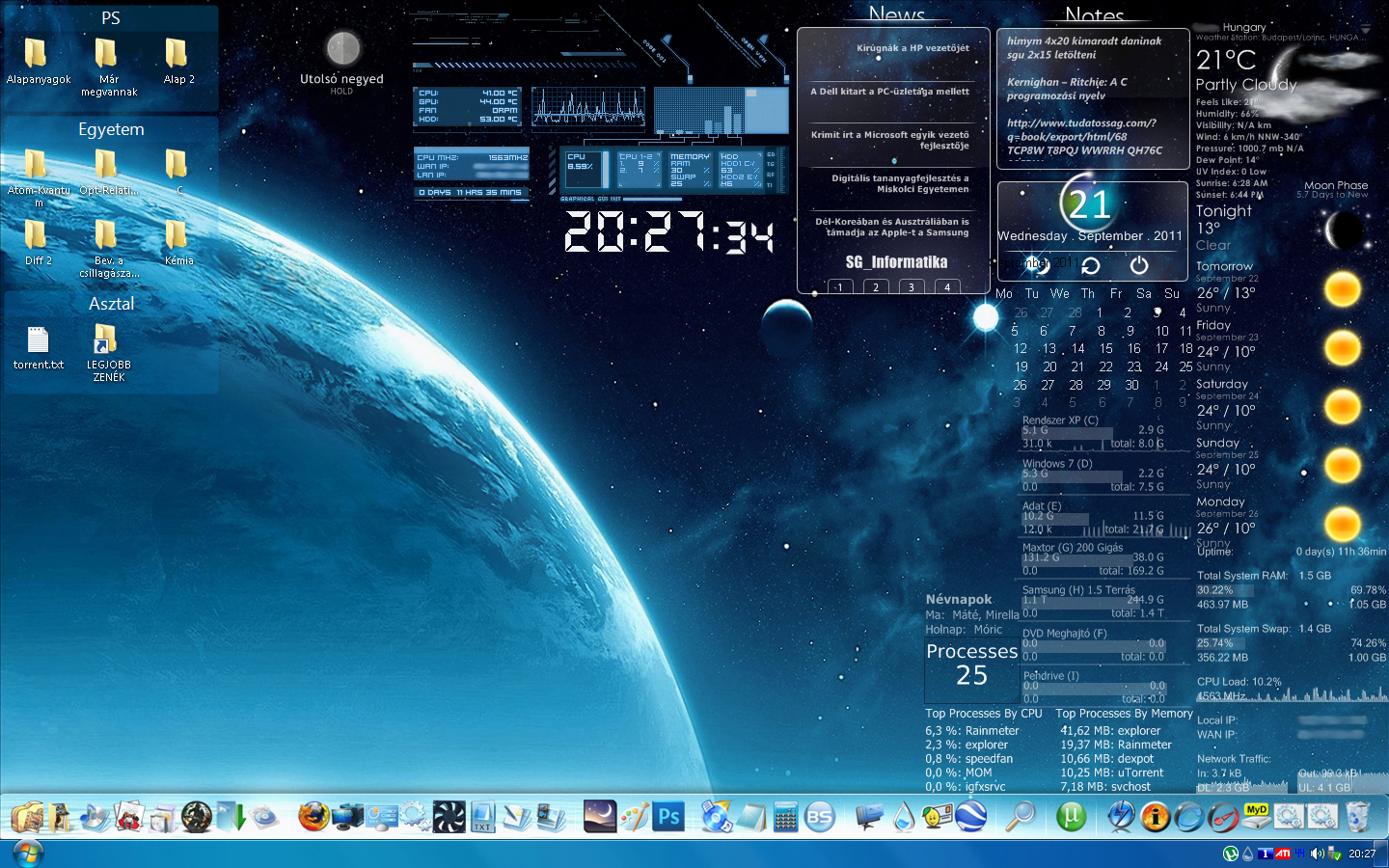Click the power icon on date widget
The width and height of the screenshot is (1389, 868).
1139,265
